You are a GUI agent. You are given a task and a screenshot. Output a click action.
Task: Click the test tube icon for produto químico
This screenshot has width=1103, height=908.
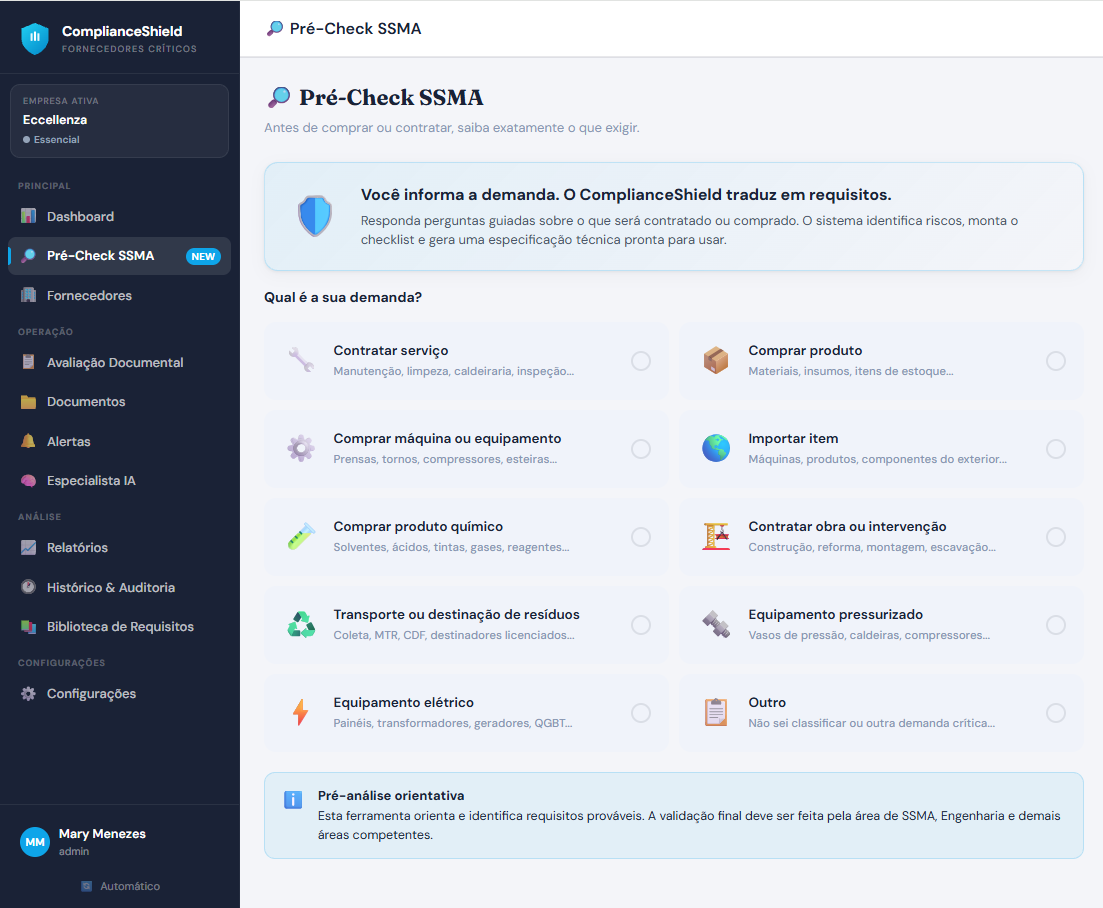pyautogui.click(x=301, y=536)
